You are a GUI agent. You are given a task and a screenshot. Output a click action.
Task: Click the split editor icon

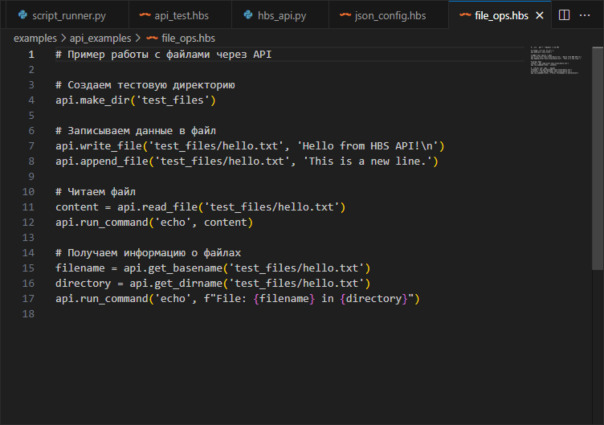[564, 16]
